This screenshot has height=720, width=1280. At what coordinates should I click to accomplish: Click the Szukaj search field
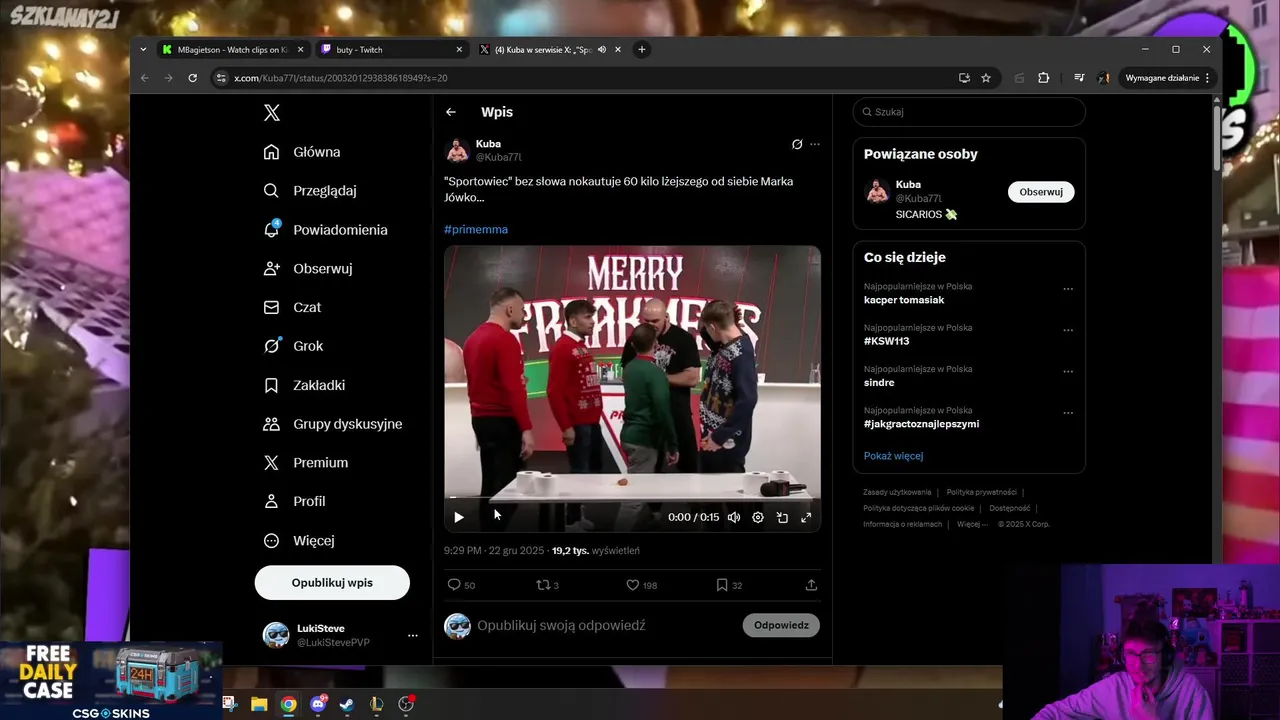click(x=969, y=112)
